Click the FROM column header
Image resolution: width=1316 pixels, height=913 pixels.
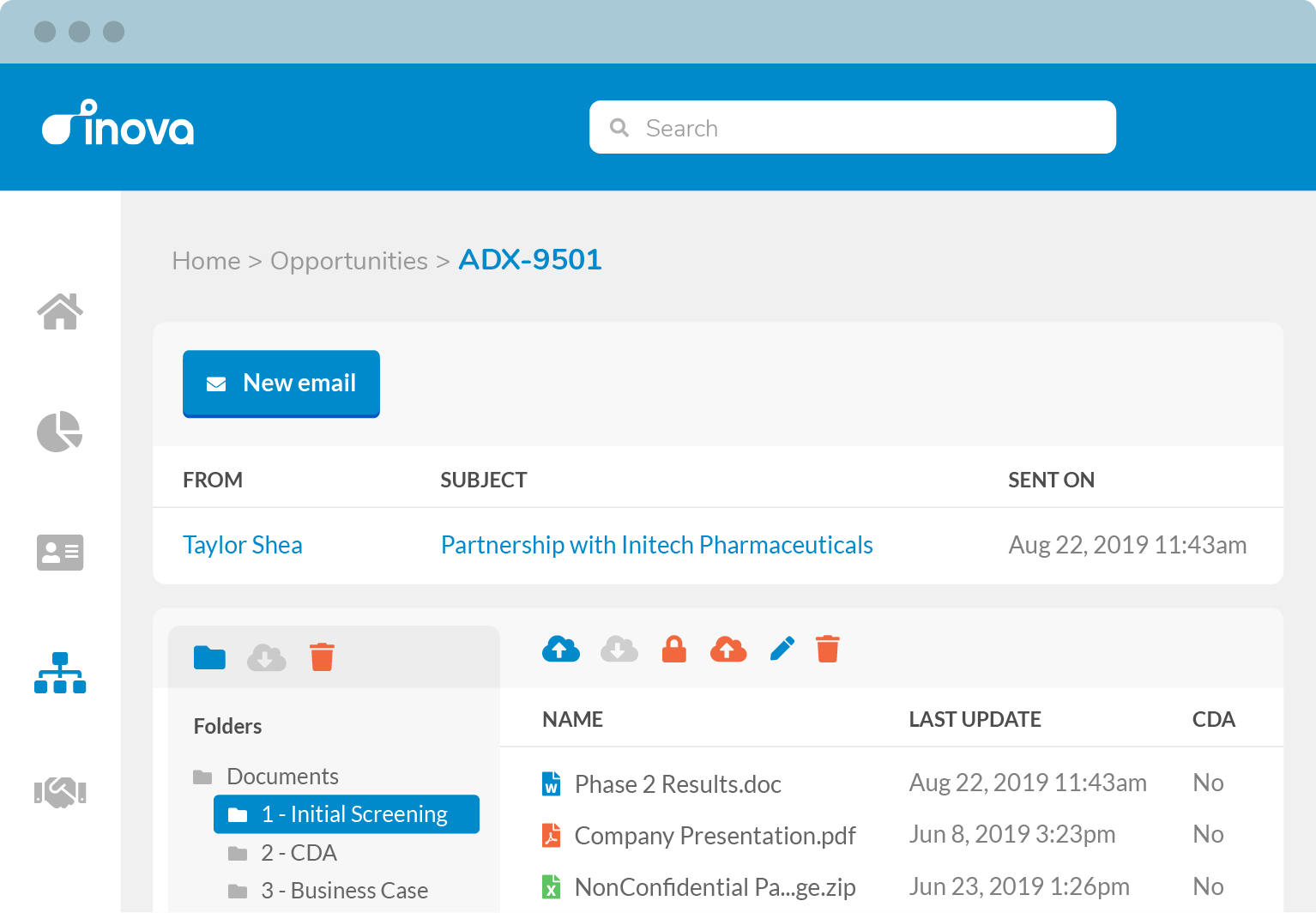click(x=213, y=480)
